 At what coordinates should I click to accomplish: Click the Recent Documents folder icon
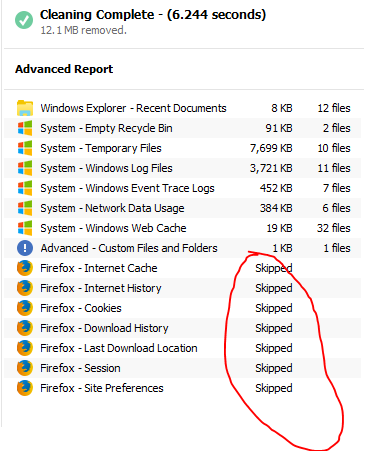[x=25, y=108]
